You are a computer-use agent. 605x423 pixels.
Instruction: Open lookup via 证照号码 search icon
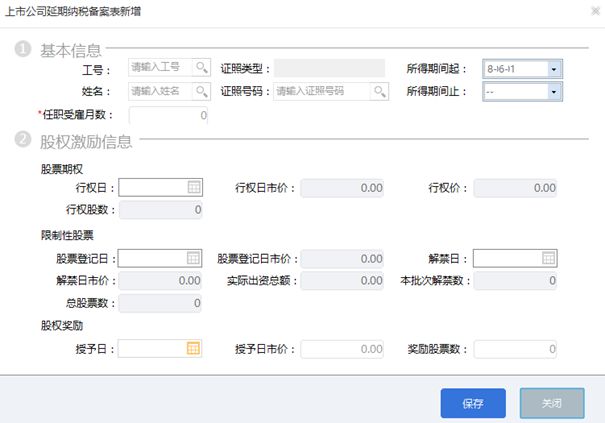[x=379, y=91]
